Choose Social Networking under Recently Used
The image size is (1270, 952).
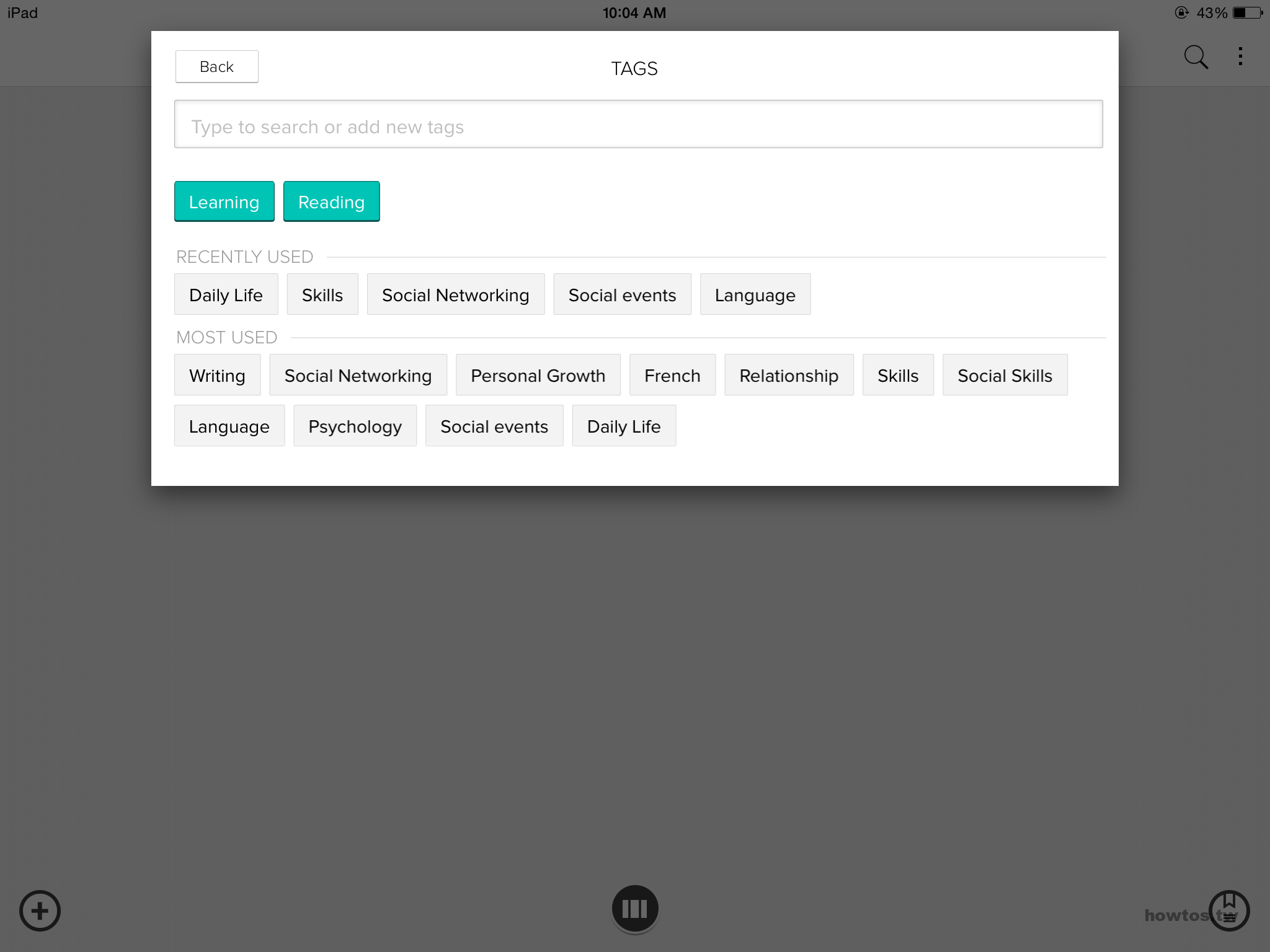click(455, 294)
